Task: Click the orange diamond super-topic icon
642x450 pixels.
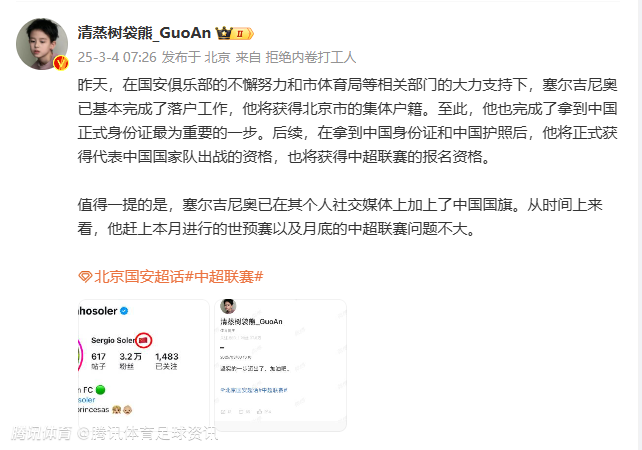Action: tap(85, 277)
